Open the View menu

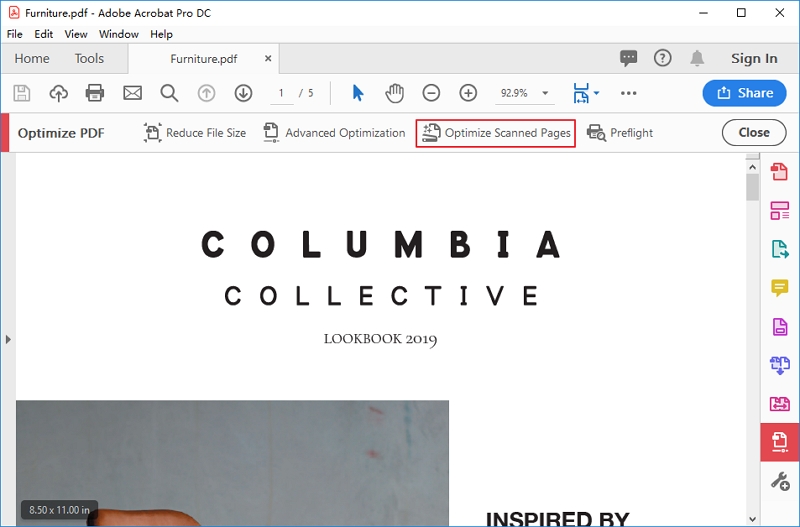(x=76, y=34)
